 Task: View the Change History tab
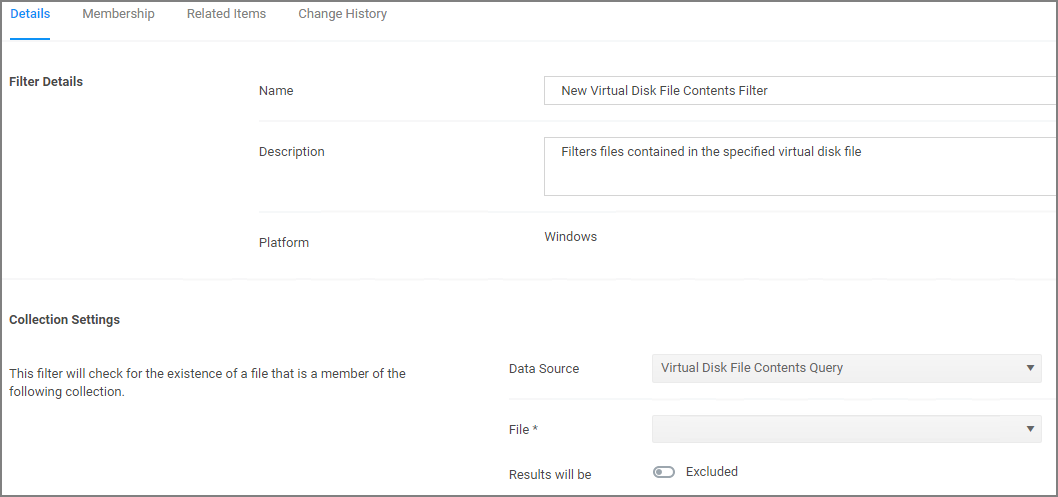343,14
